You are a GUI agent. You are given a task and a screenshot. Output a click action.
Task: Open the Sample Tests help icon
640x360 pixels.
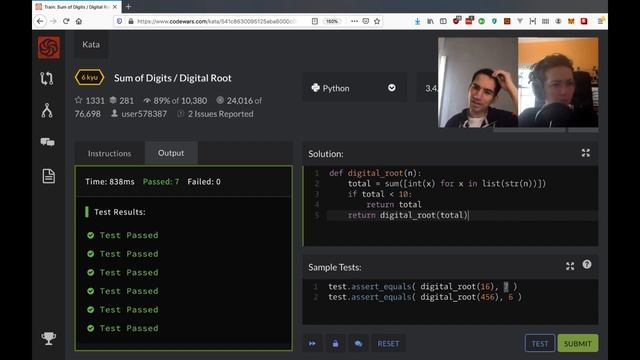click(587, 264)
